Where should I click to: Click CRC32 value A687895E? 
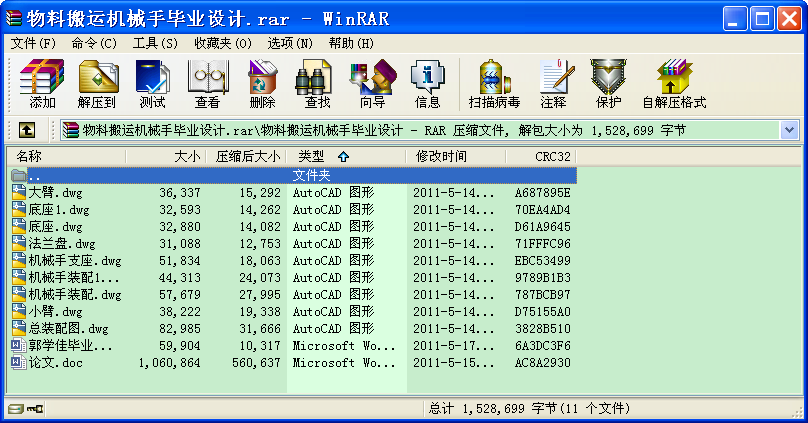[542, 193]
